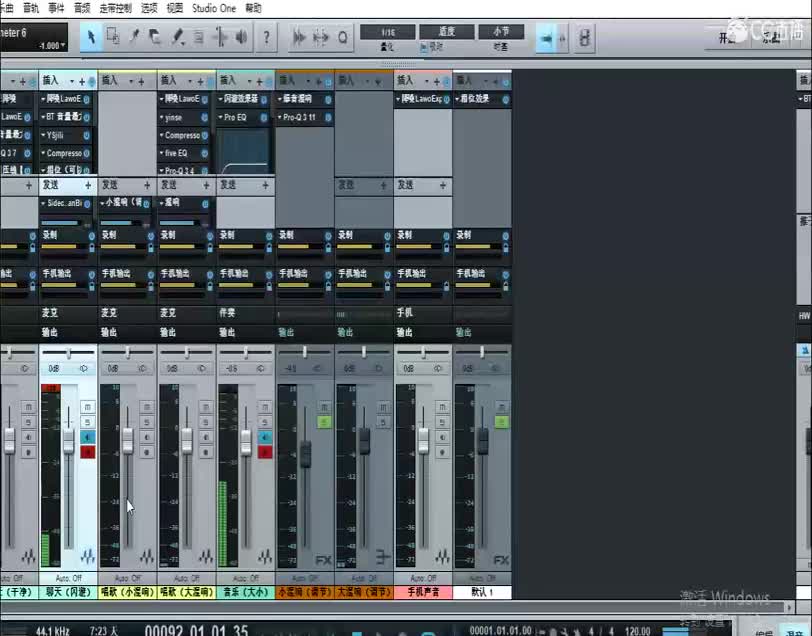Expand the yinse insert dropdown arrow

162,118
